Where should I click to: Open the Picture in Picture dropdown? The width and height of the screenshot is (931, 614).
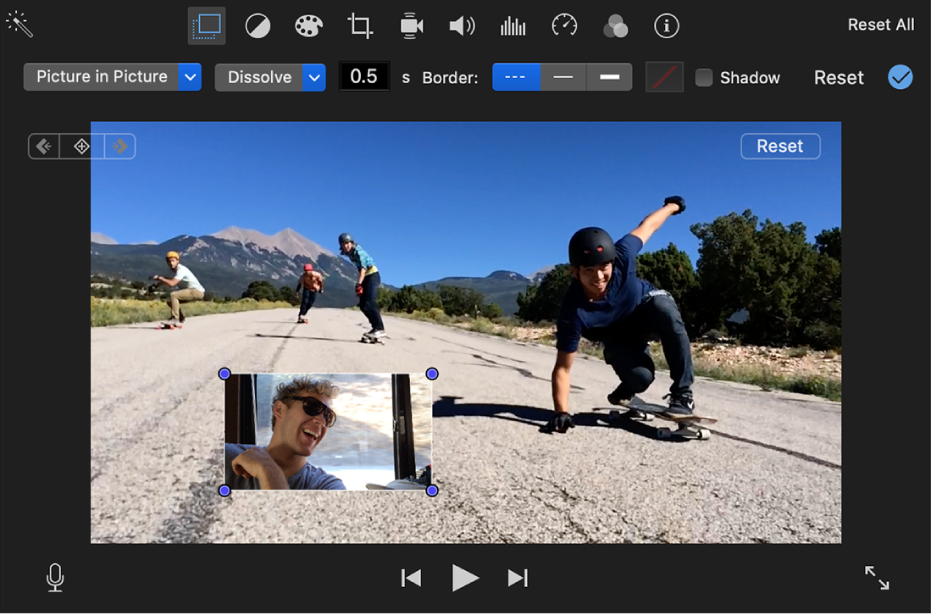coord(111,76)
